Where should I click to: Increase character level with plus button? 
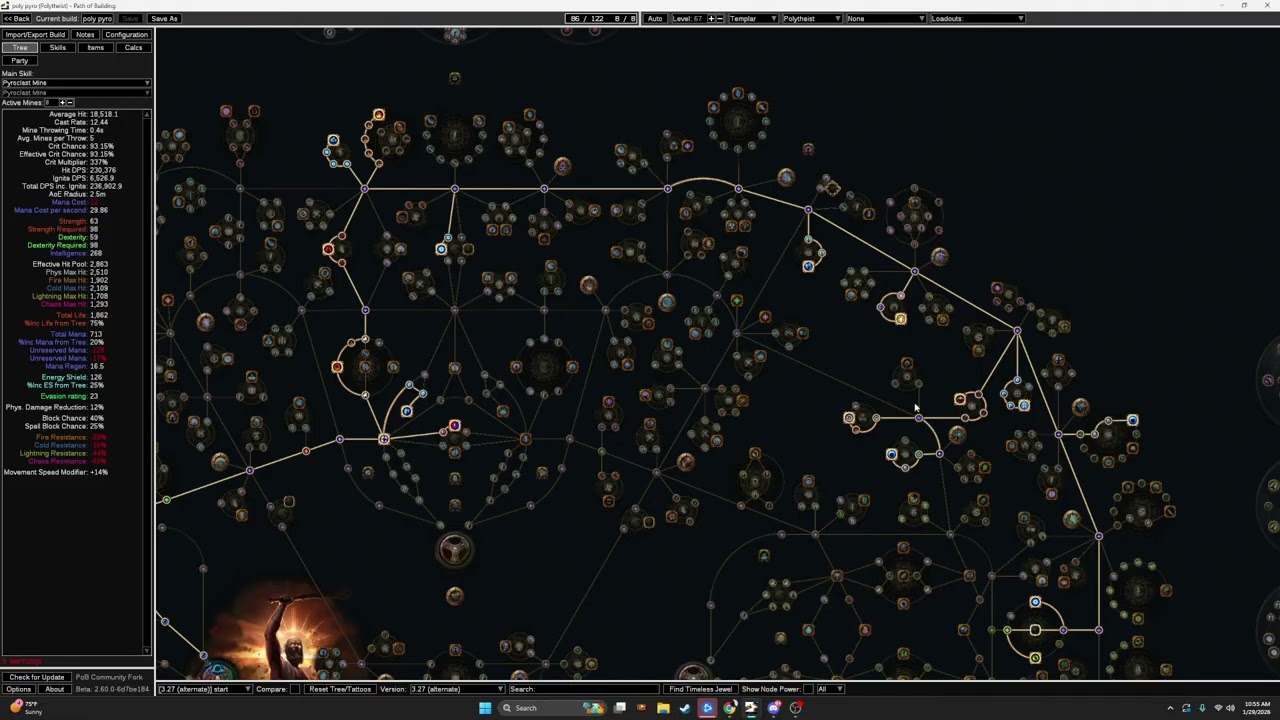(711, 18)
